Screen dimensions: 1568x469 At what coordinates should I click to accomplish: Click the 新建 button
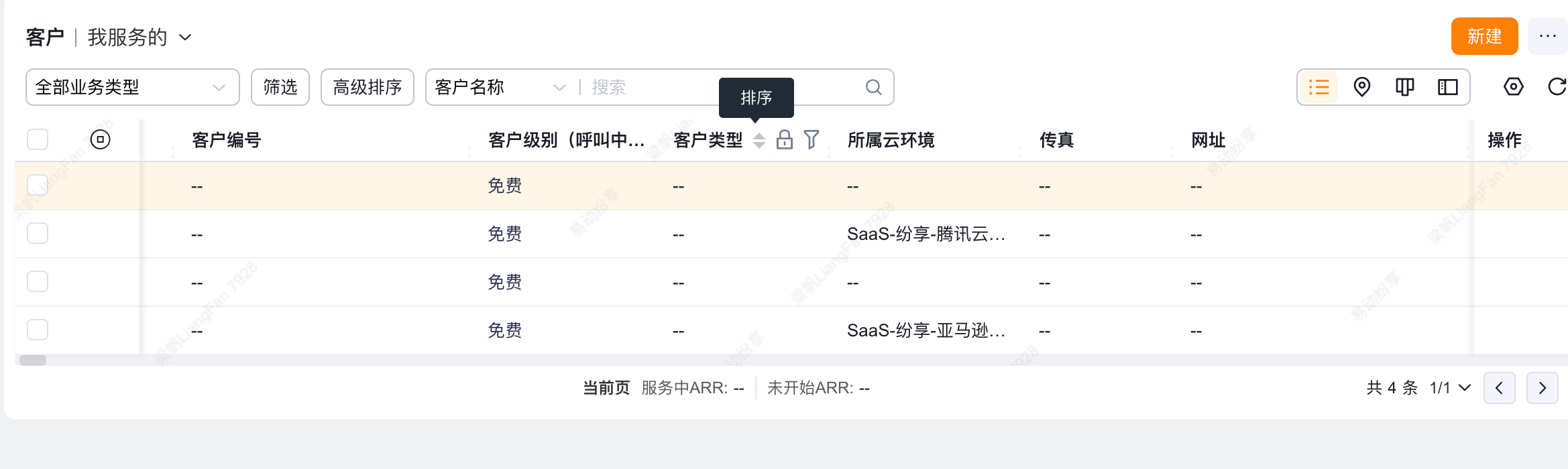[1483, 36]
